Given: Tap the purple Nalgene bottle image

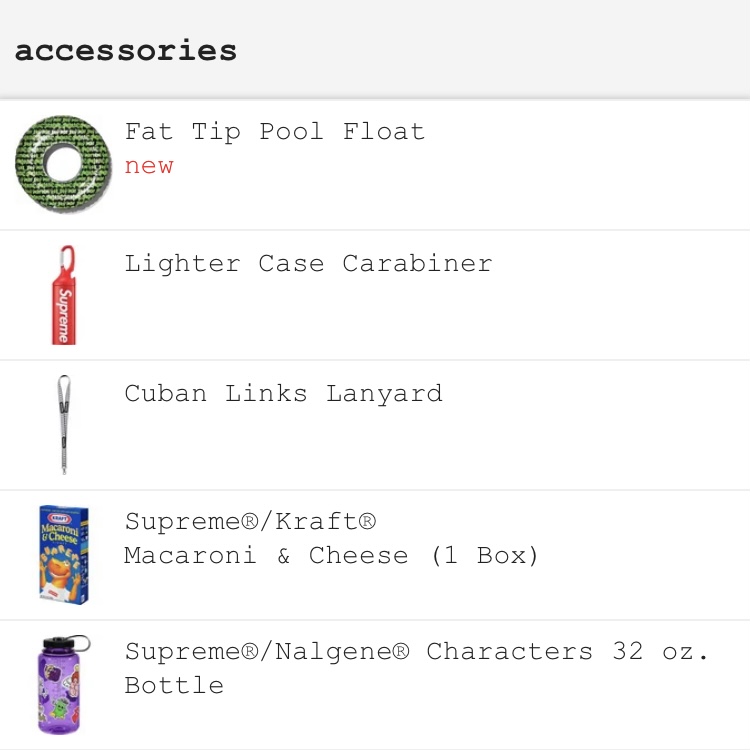Looking at the screenshot, I should coord(64,684).
